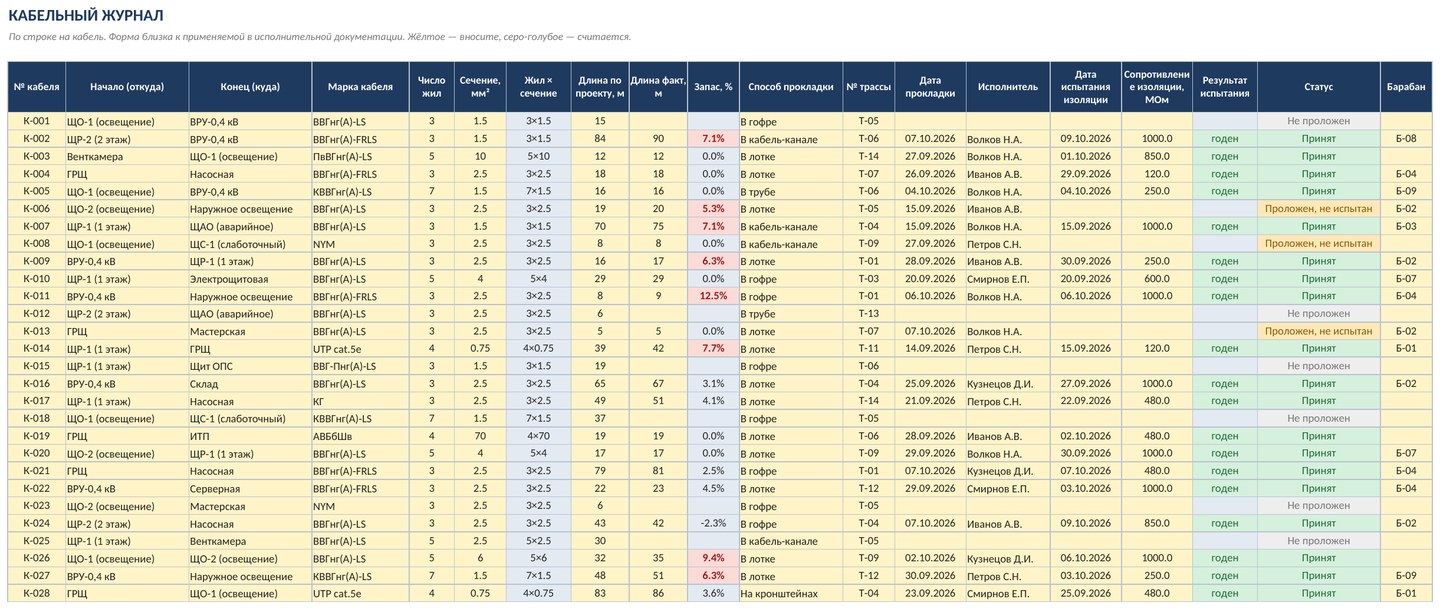Viewport: 1440px width, 609px height.
Task: Select the 'Дата прокладки' column header
Action: coord(930,87)
